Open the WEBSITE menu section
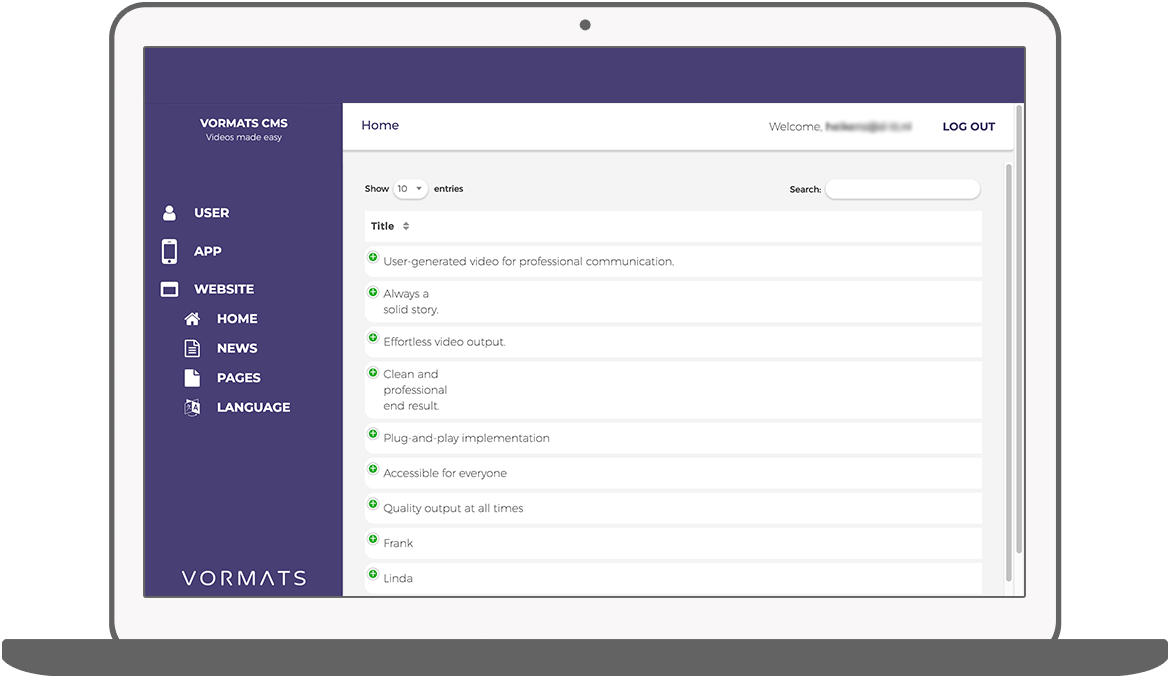The image size is (1170, 678). point(224,289)
